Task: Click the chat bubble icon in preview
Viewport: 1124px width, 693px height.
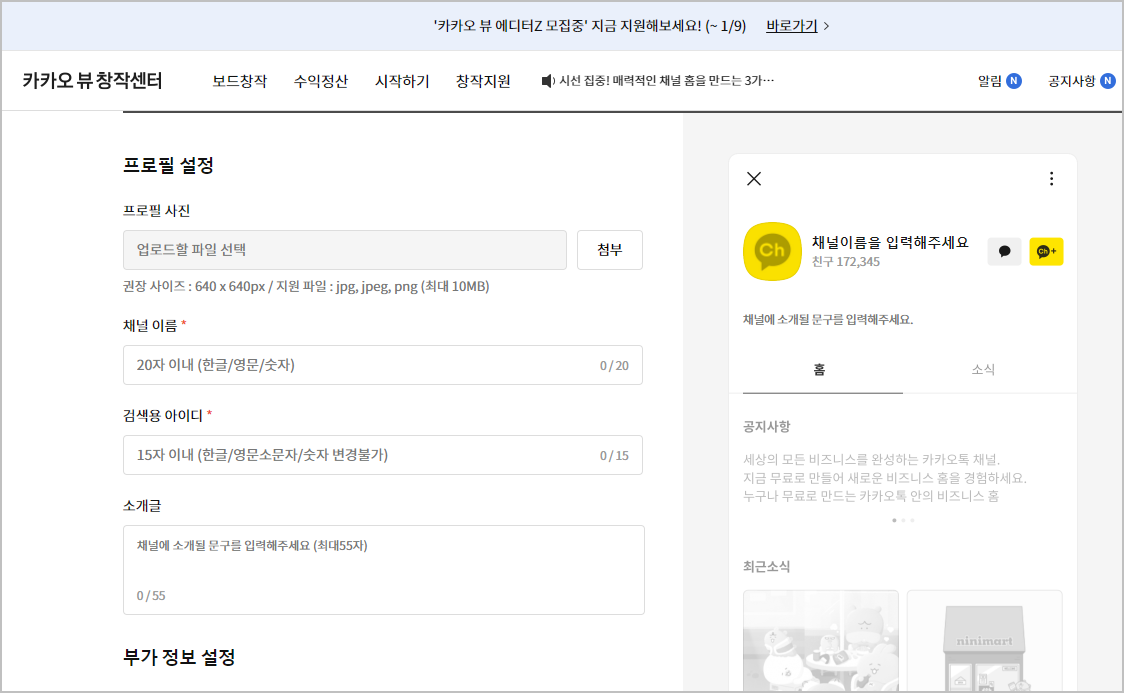Action: pyautogui.click(x=1004, y=252)
